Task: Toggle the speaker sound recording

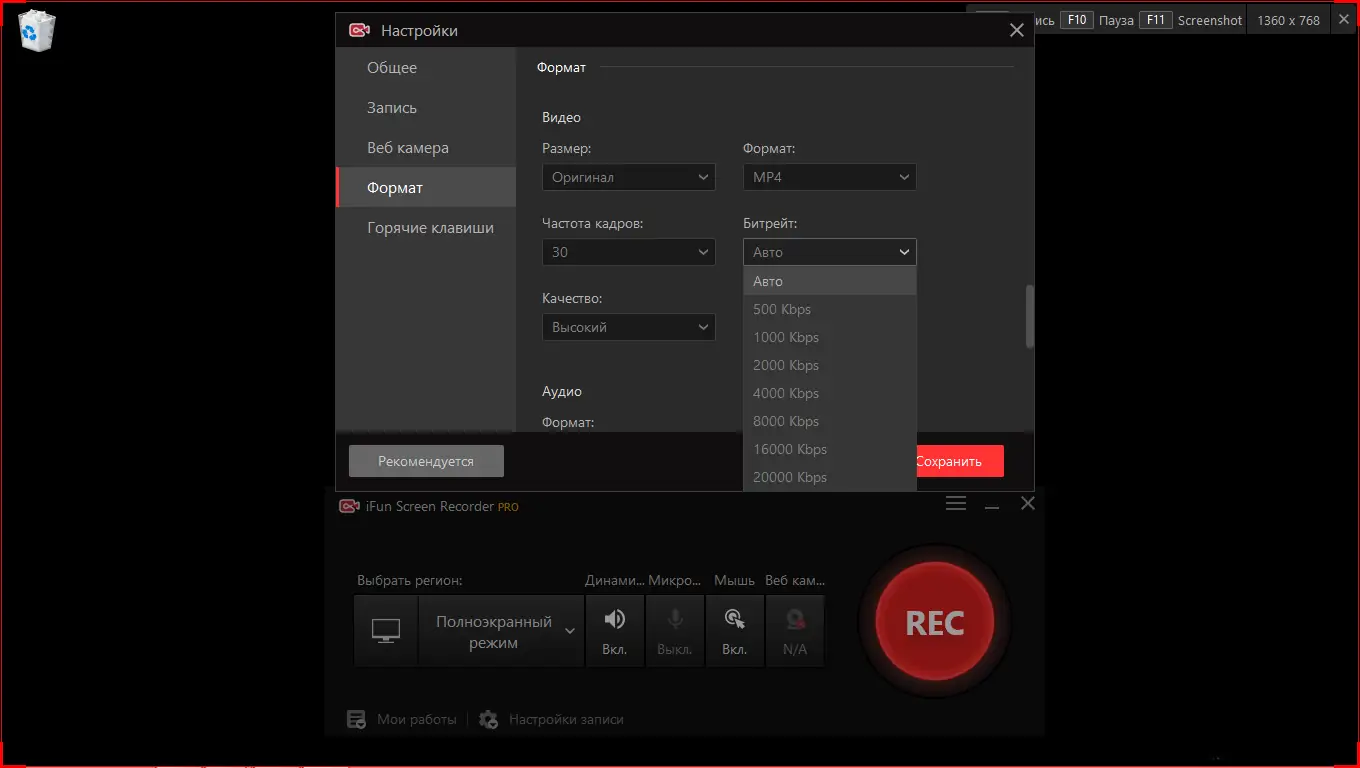Action: tap(614, 630)
